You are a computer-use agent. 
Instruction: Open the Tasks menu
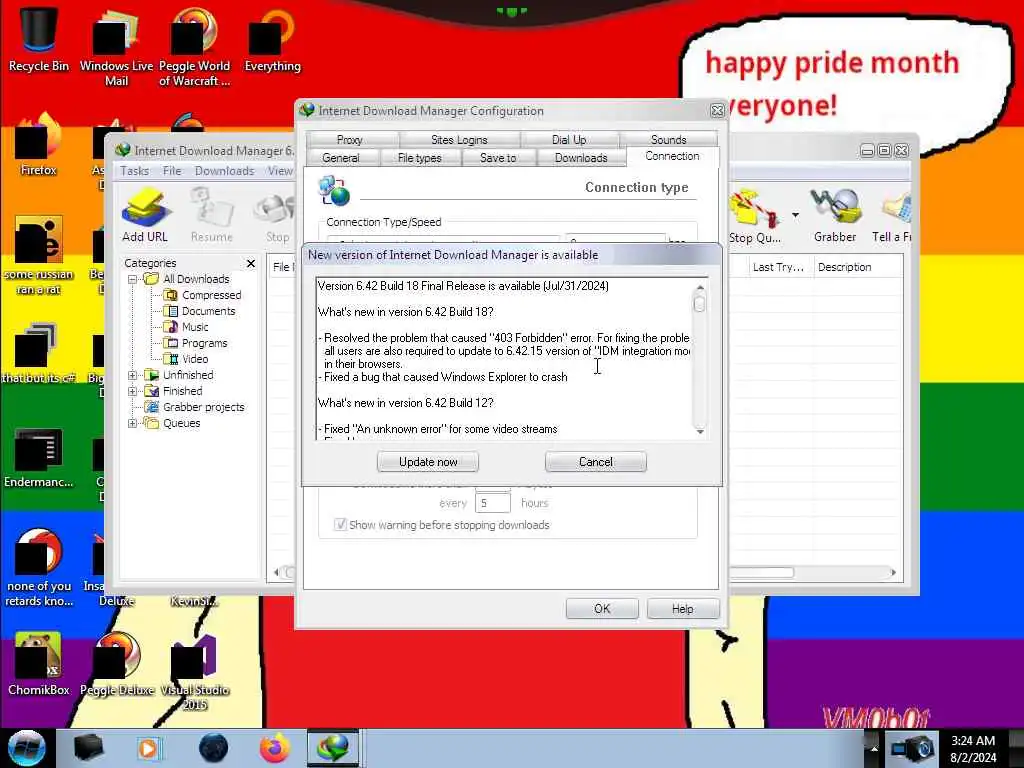135,170
